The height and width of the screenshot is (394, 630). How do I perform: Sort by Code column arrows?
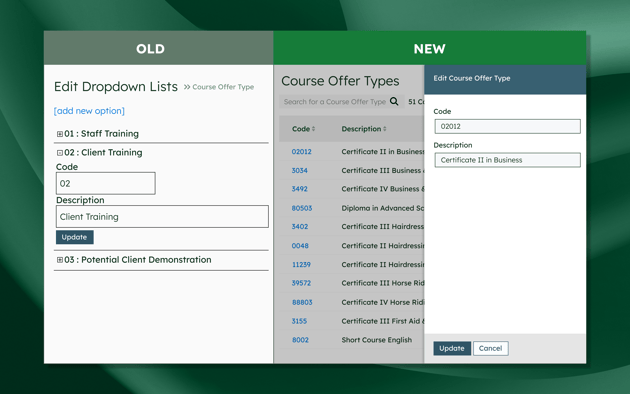click(313, 129)
